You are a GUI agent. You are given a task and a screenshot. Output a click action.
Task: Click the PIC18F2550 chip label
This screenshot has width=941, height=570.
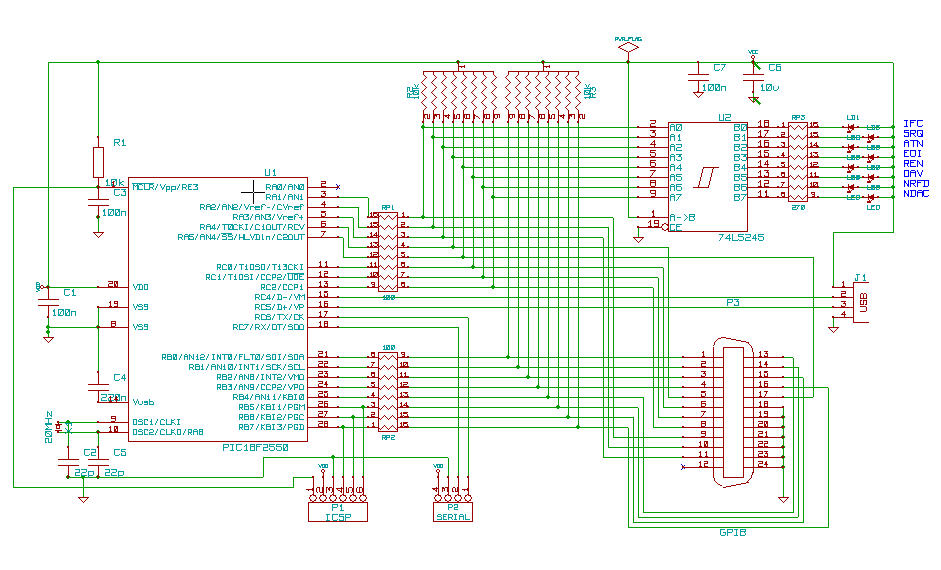pos(255,448)
